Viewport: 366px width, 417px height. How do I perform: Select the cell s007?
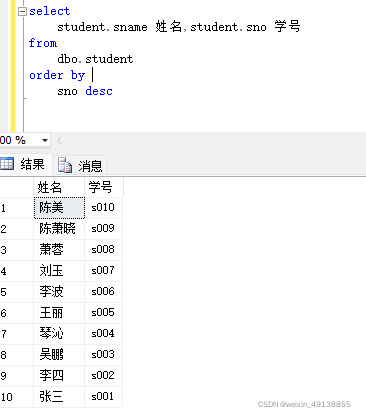[x=103, y=271]
